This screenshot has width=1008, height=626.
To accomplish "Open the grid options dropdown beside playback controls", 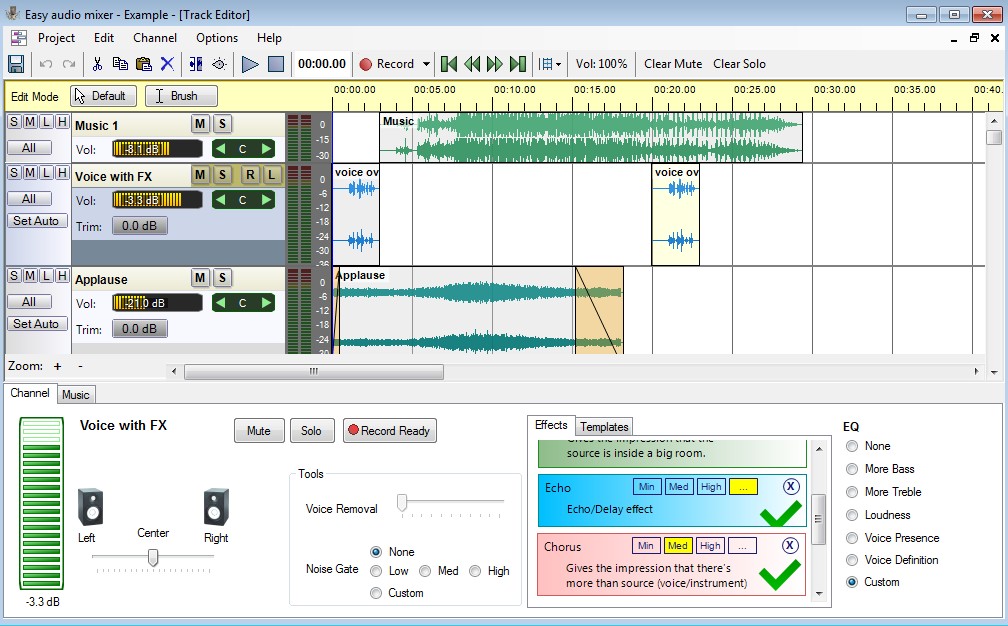I will [x=556, y=63].
